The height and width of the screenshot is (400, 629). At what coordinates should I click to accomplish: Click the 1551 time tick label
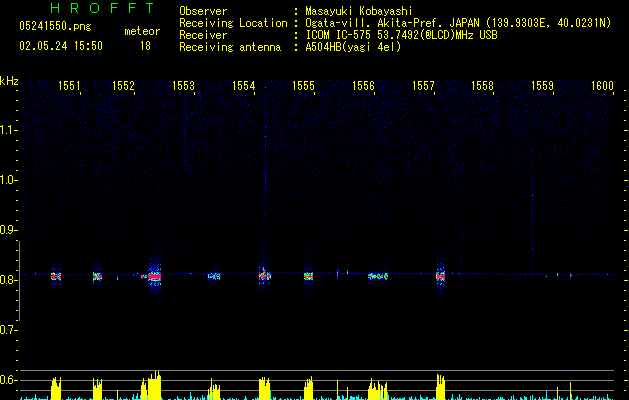pos(69,86)
